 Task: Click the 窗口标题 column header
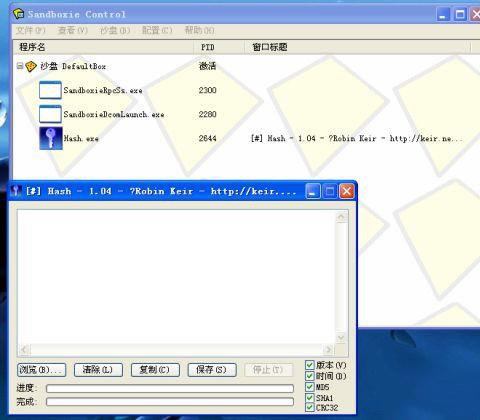(357, 47)
